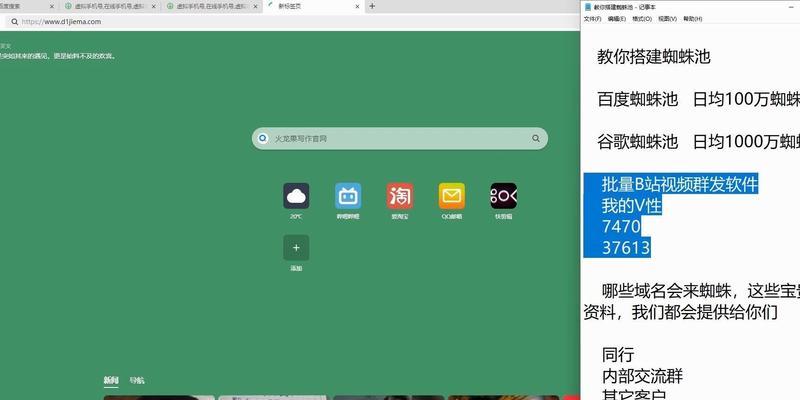Close the third browser tab

256,7
